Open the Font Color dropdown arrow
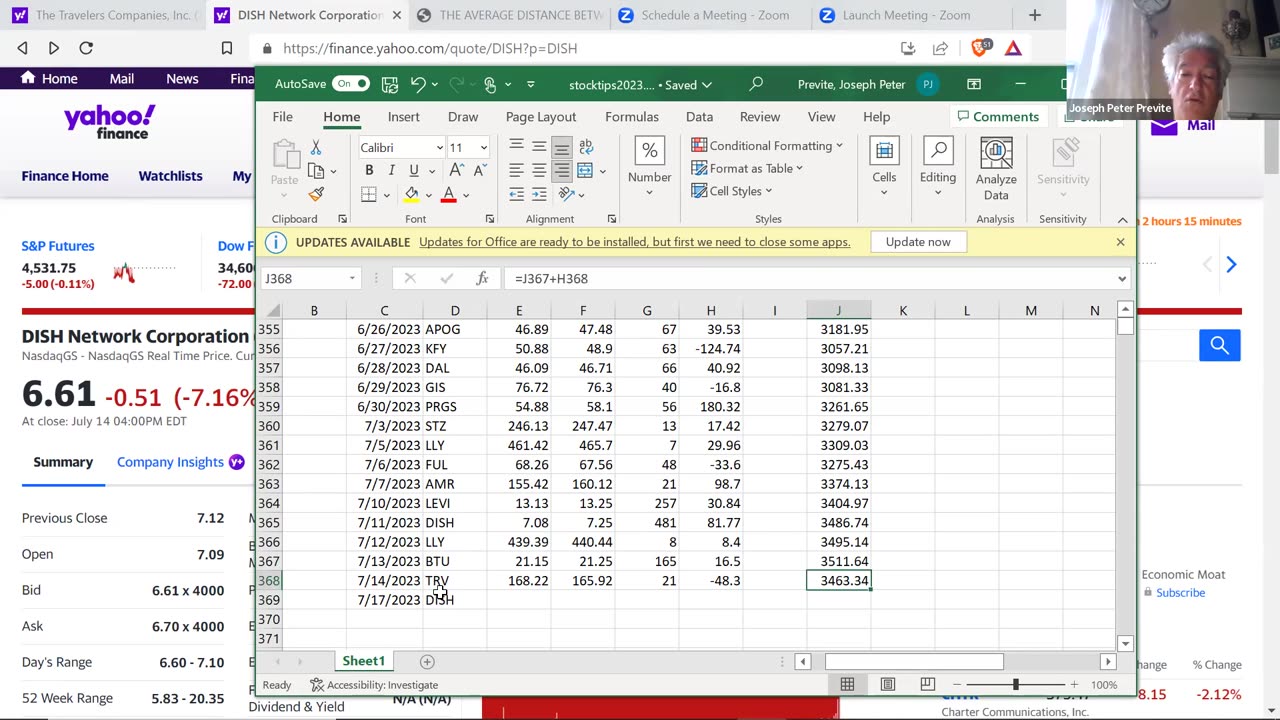Viewport: 1280px width, 720px height. (465, 195)
